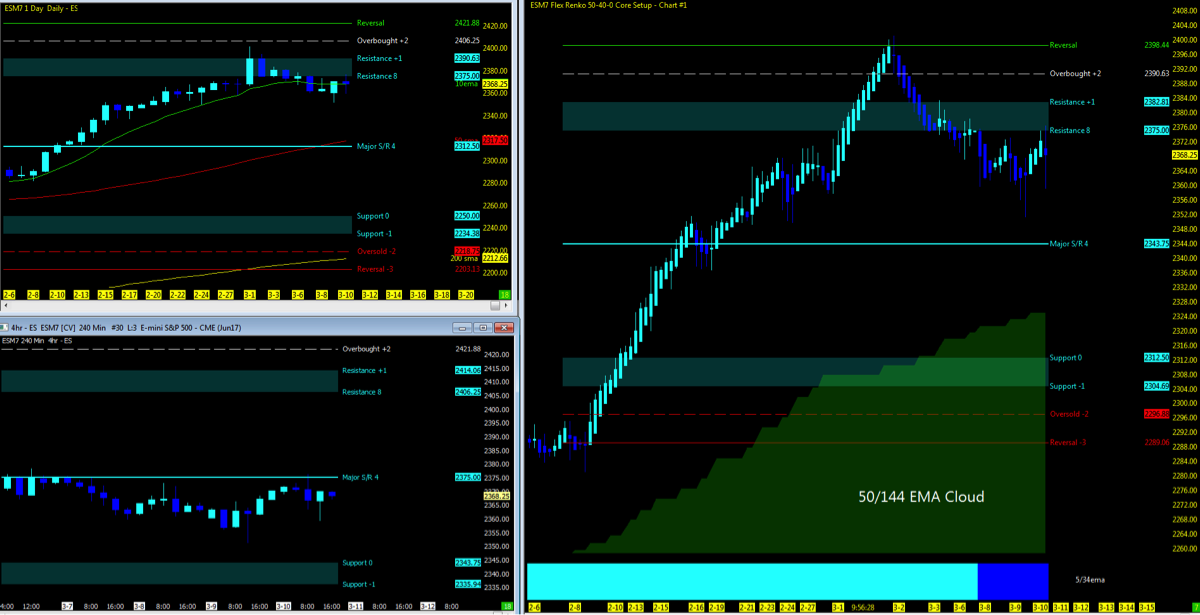Click Major S/R 4 label on the Daily chart
Image resolution: width=1200 pixels, height=615 pixels.
click(376, 146)
